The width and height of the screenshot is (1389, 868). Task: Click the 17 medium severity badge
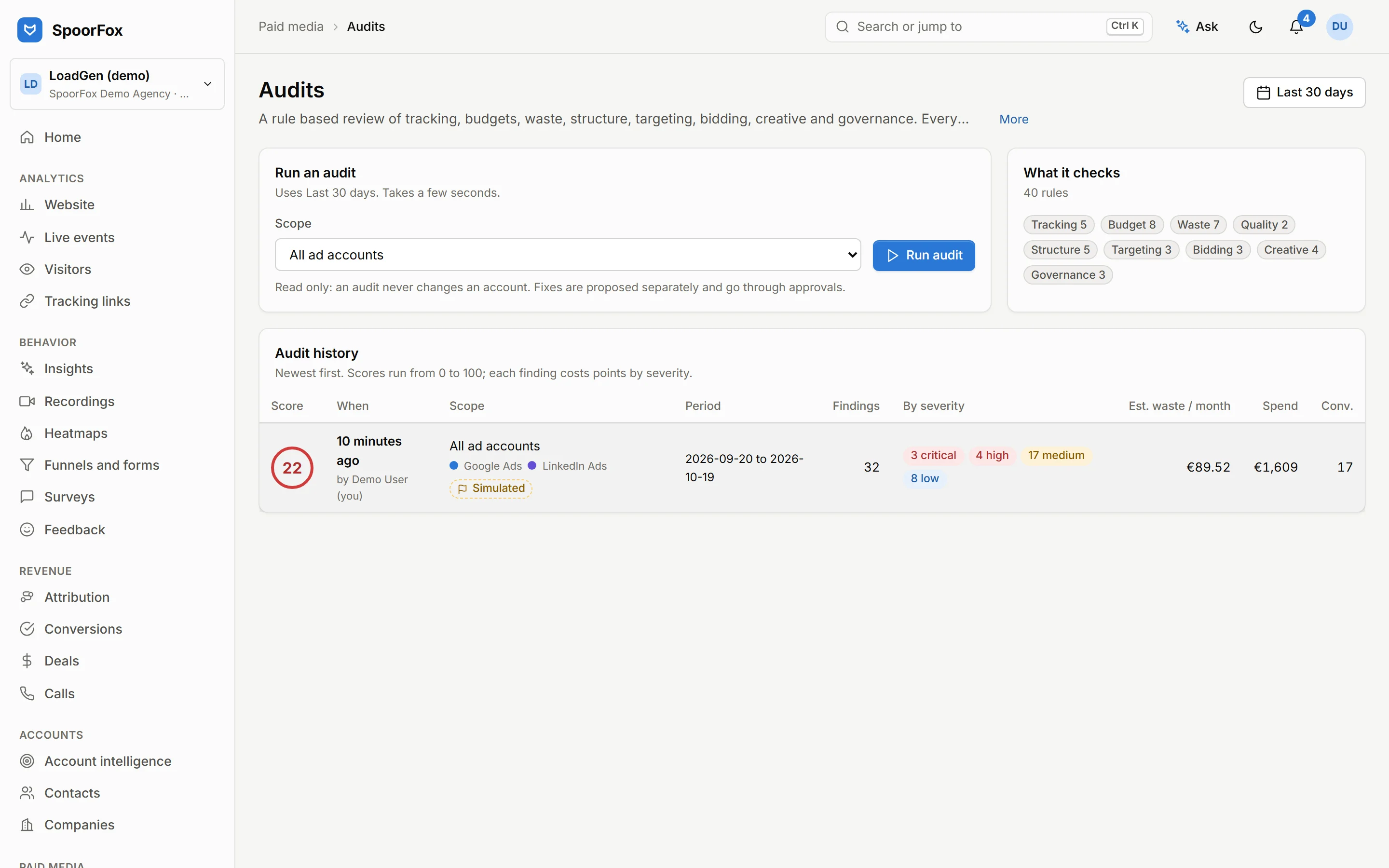tap(1056, 455)
